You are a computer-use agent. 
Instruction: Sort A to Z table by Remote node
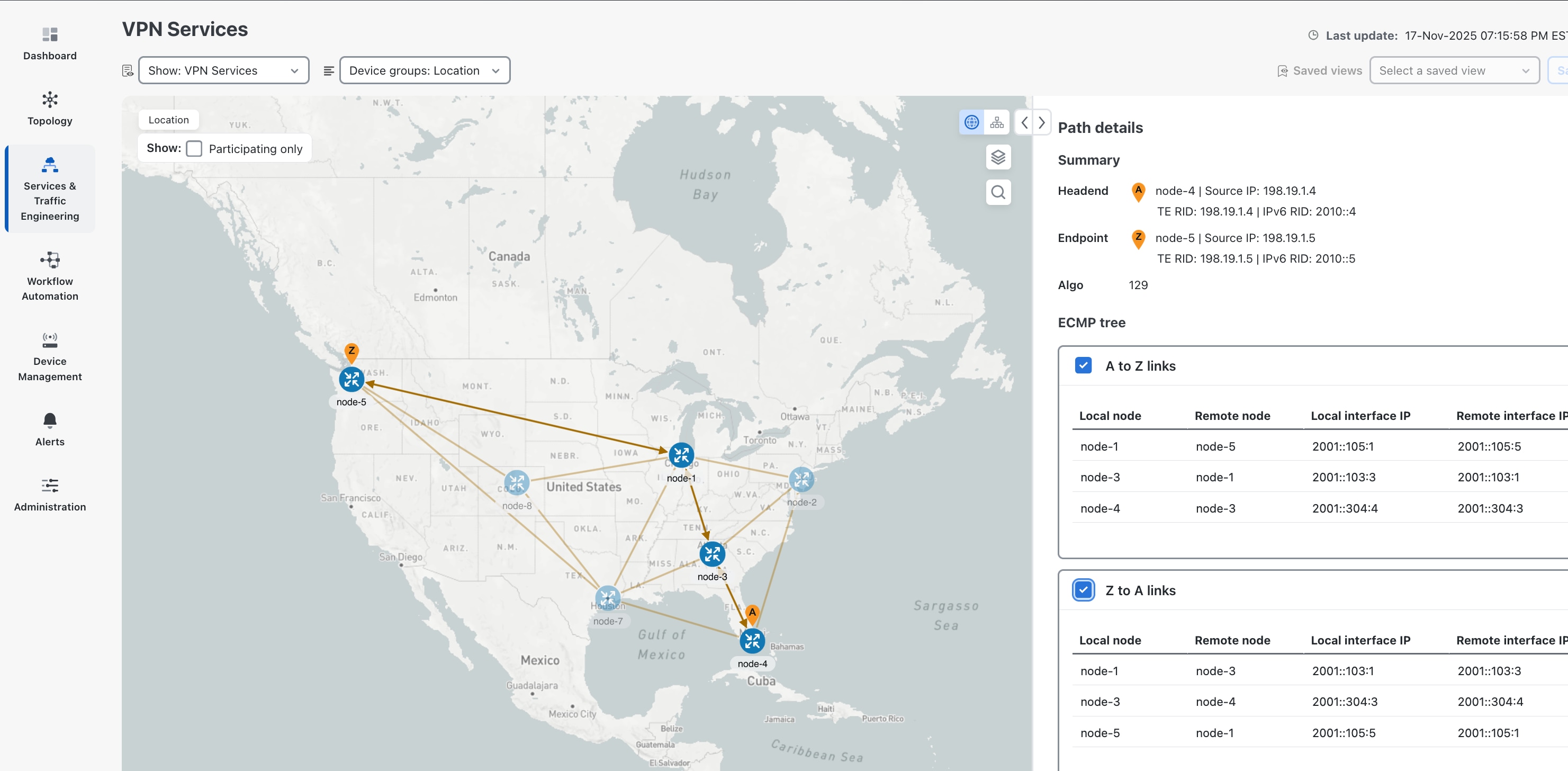[1232, 416]
